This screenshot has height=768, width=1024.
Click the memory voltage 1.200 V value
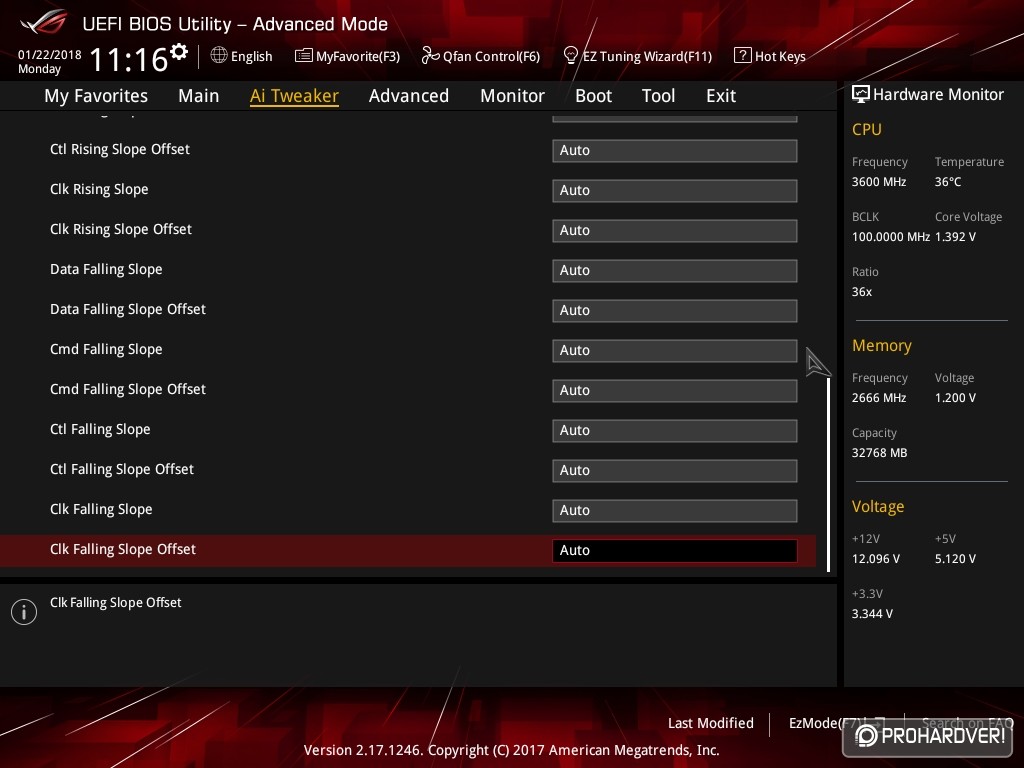click(x=955, y=398)
